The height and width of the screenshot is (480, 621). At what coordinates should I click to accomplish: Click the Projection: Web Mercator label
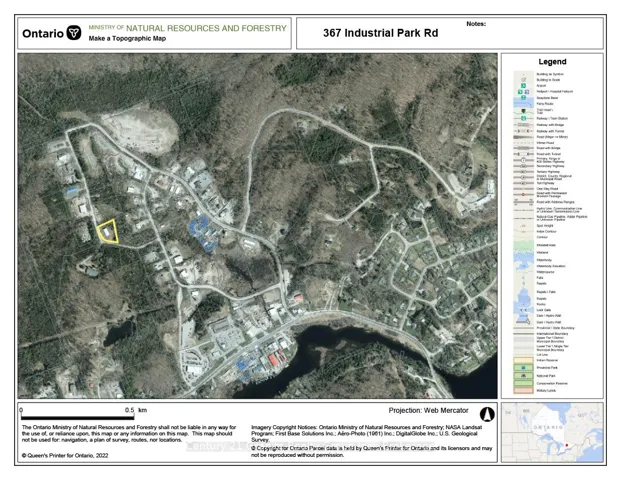pyautogui.click(x=429, y=411)
